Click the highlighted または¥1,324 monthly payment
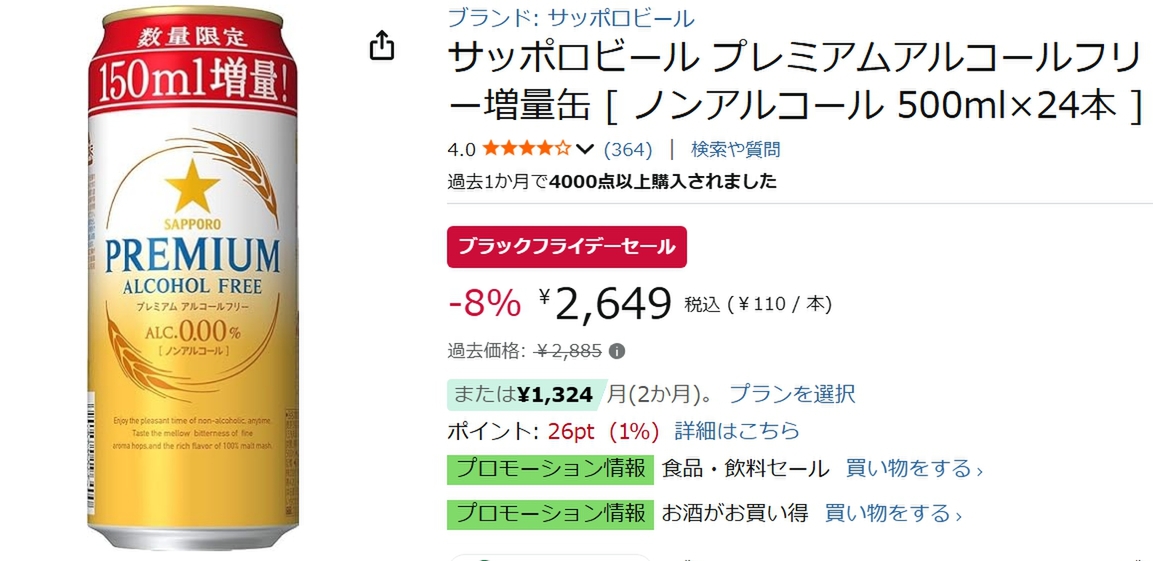 (524, 394)
